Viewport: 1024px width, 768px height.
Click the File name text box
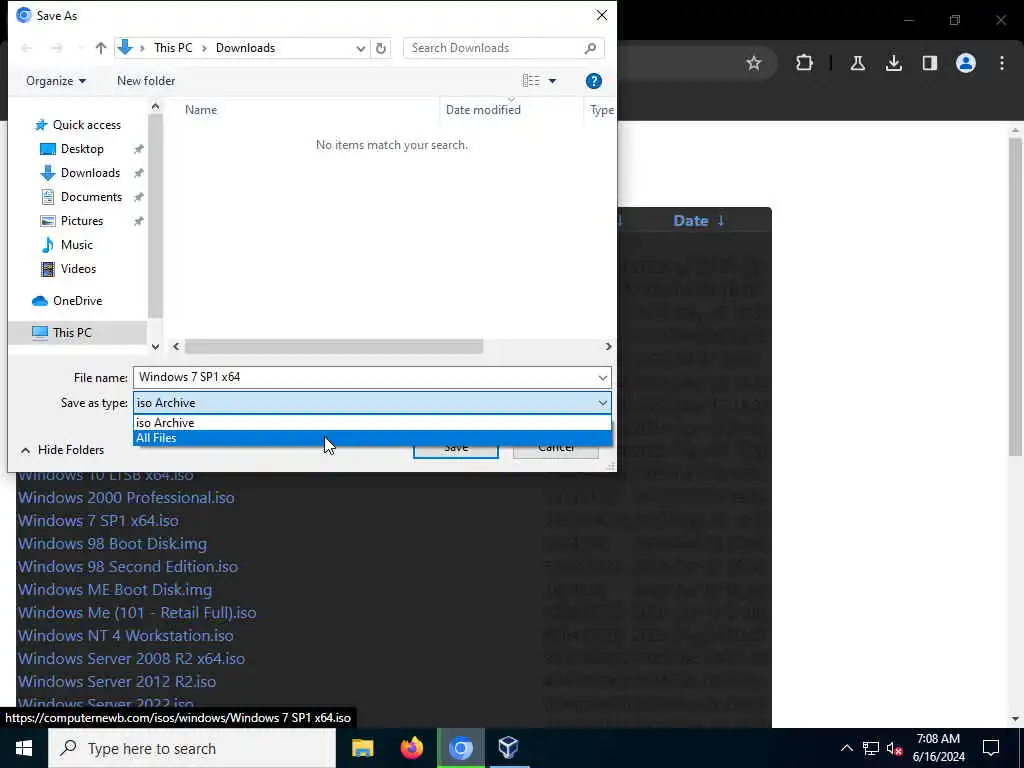click(x=364, y=377)
